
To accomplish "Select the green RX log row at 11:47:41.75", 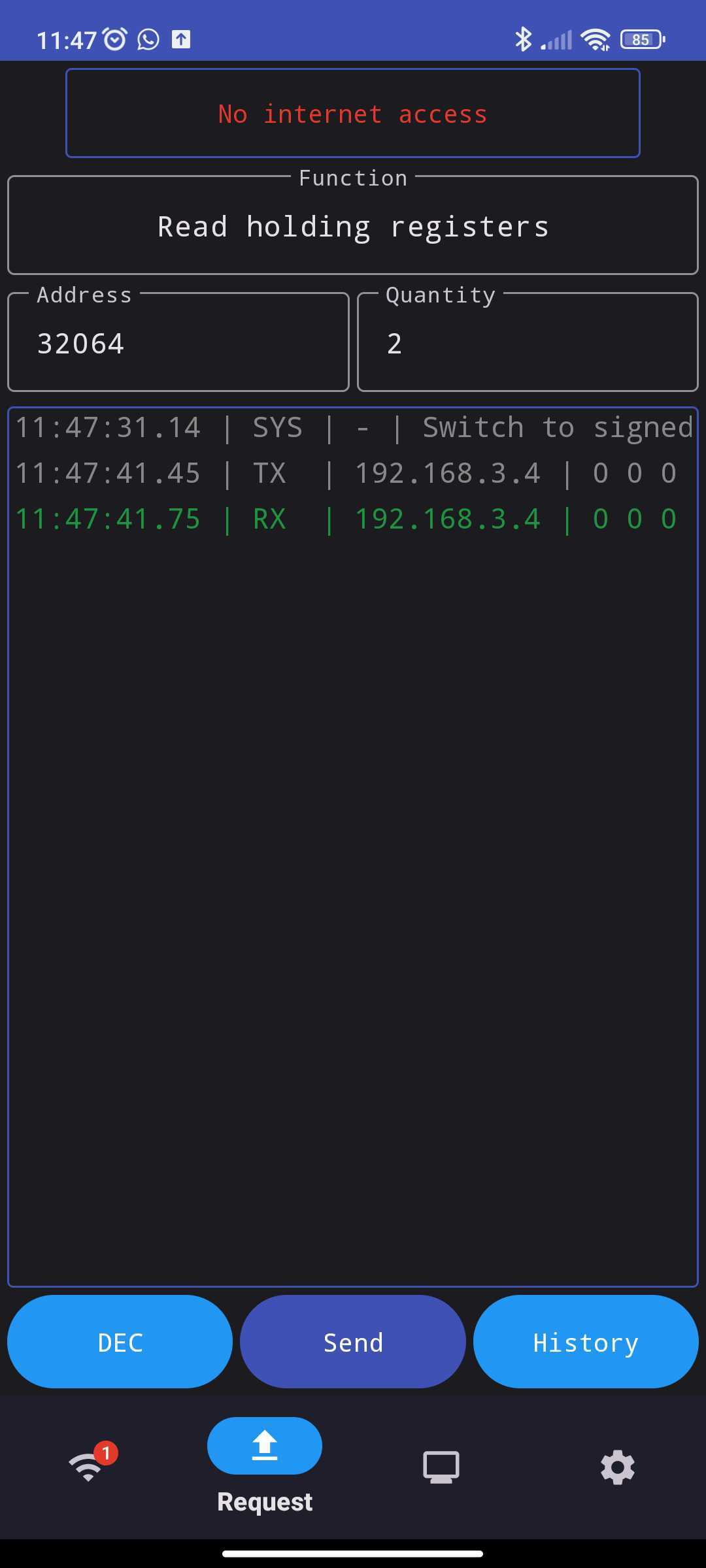I will coord(353,519).
